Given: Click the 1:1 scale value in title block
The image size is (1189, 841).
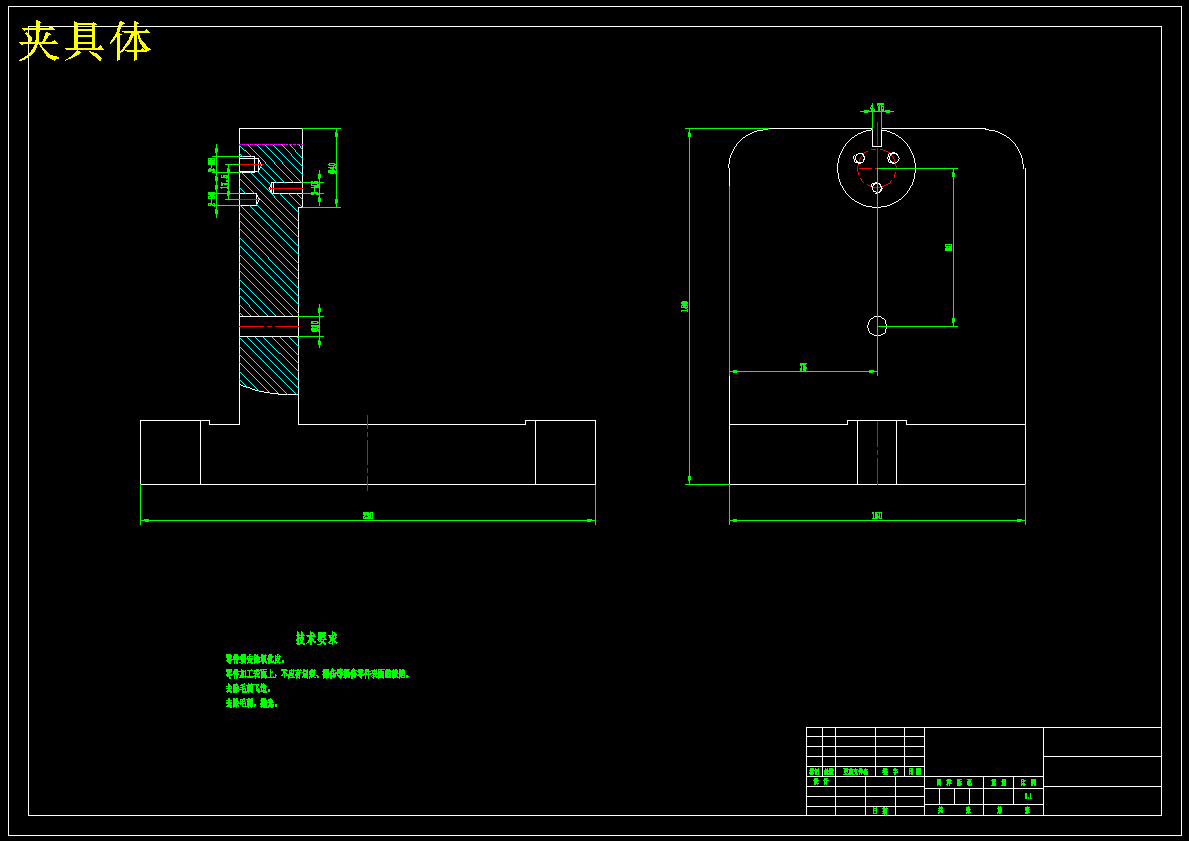Looking at the screenshot, I should pyautogui.click(x=1028, y=796).
